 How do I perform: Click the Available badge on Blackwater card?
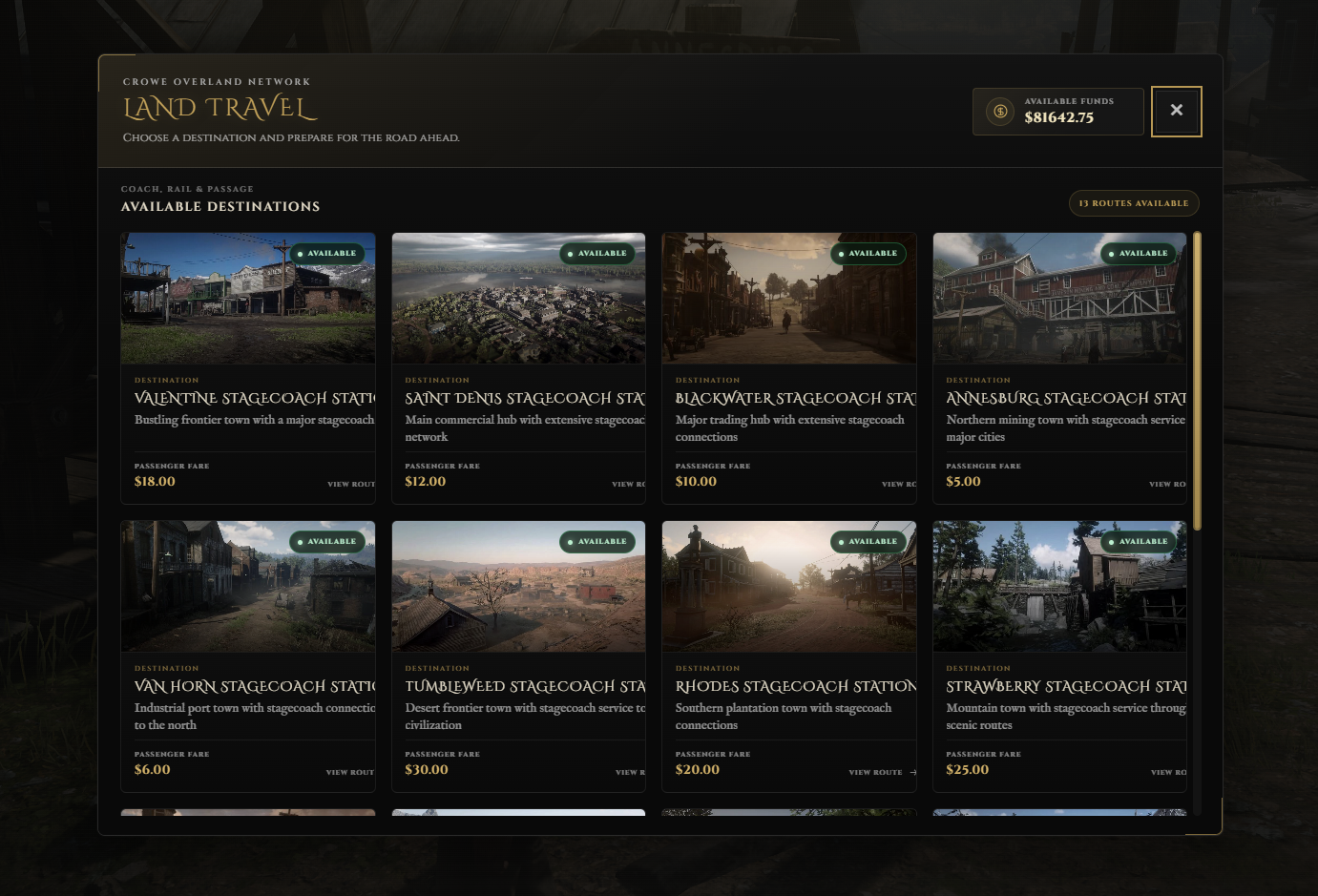[x=868, y=254]
